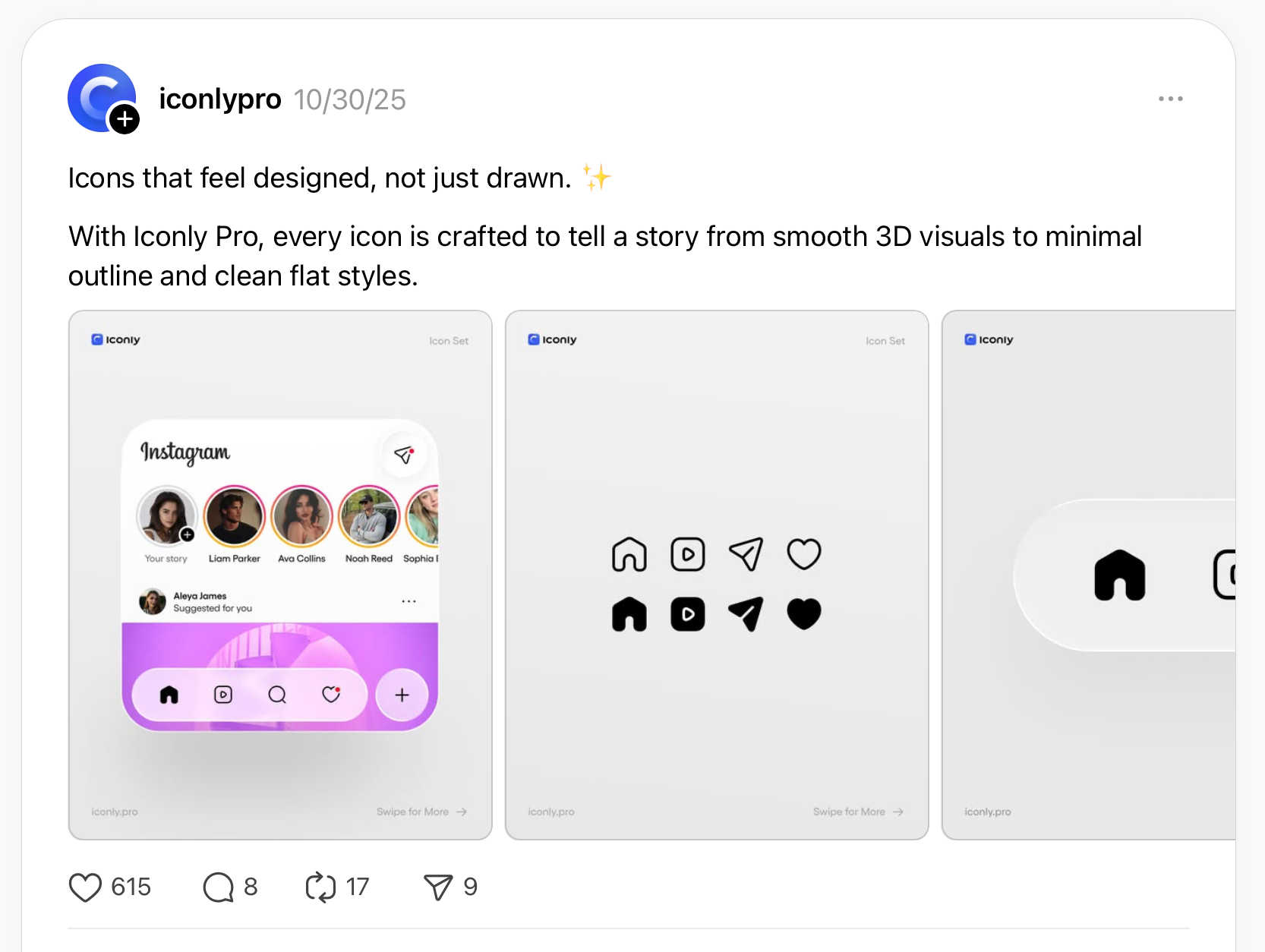Screen dimensions: 1265x952
Task: Follow iconlypro via the plus badge
Action: pyautogui.click(x=125, y=119)
